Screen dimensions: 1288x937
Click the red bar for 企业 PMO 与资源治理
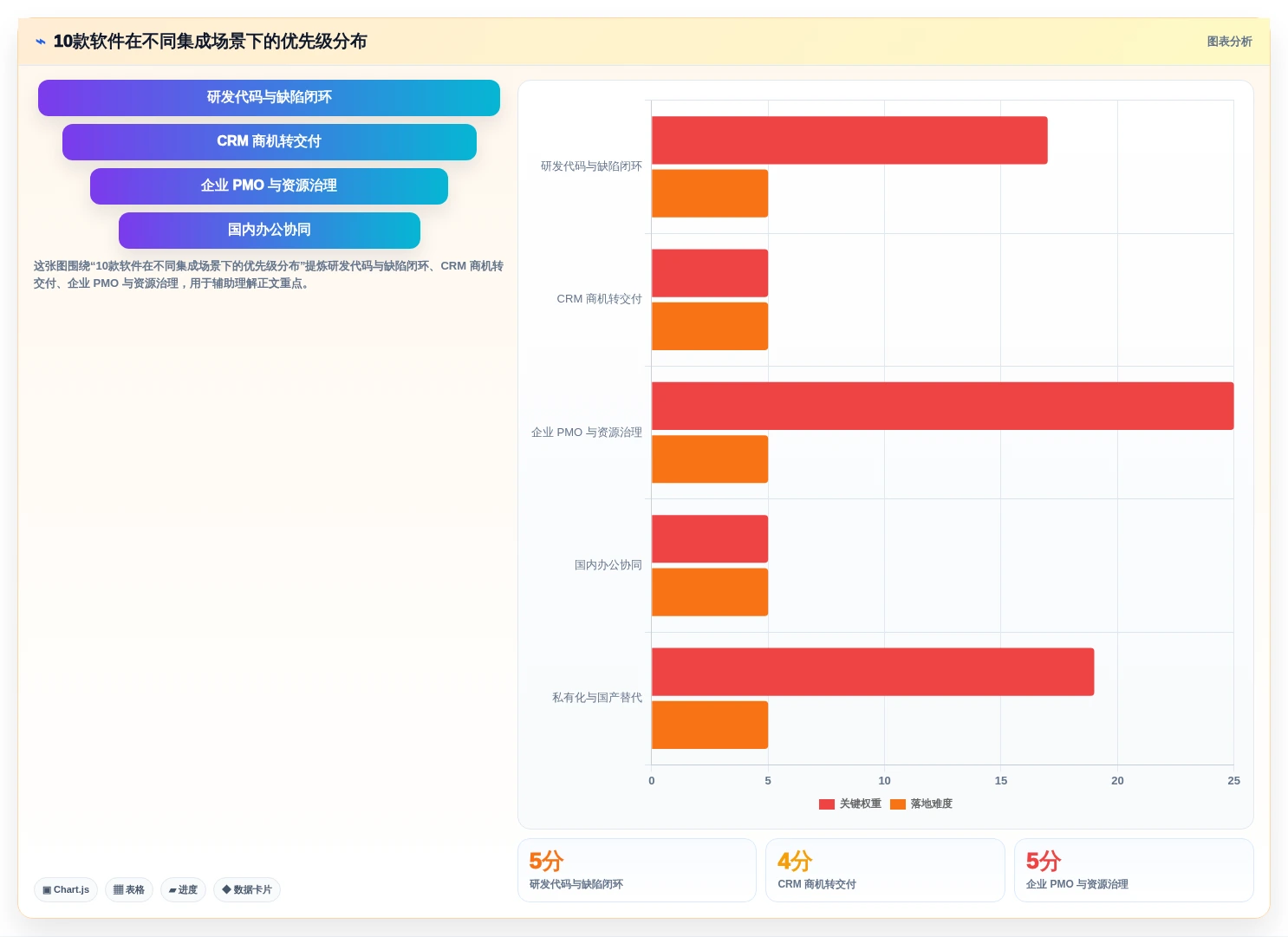pyautogui.click(x=943, y=406)
